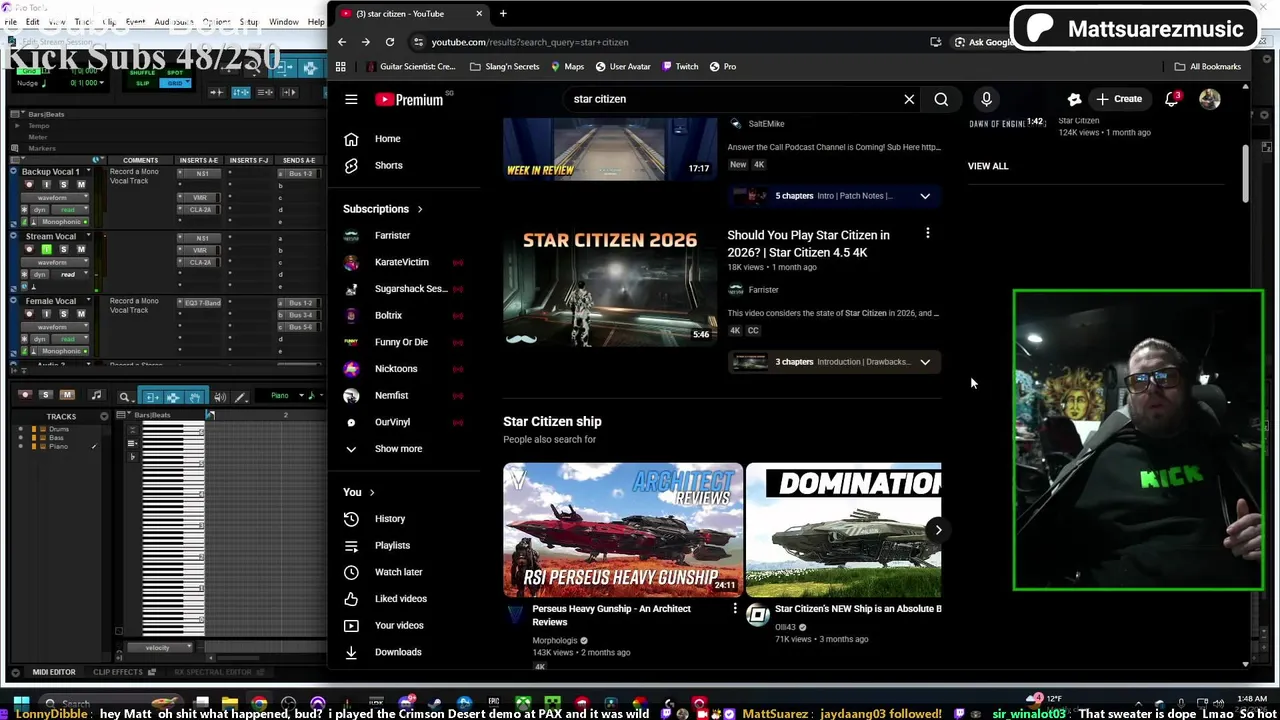Open Stream Vocal automation mode read dropdown

(x=68, y=274)
